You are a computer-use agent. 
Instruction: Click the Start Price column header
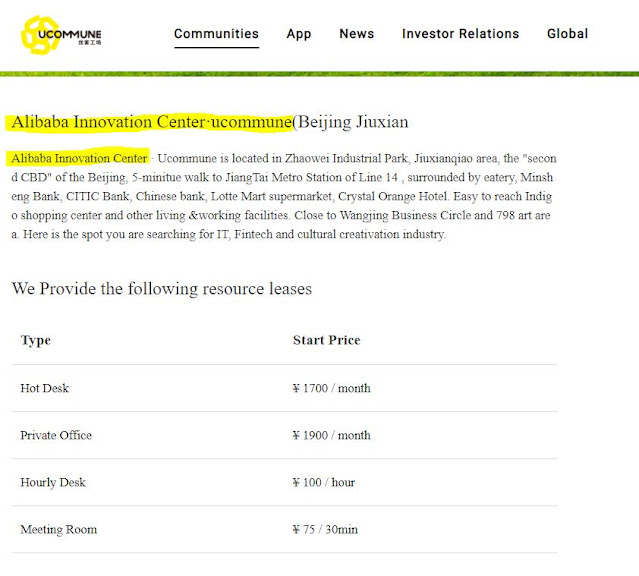(327, 340)
